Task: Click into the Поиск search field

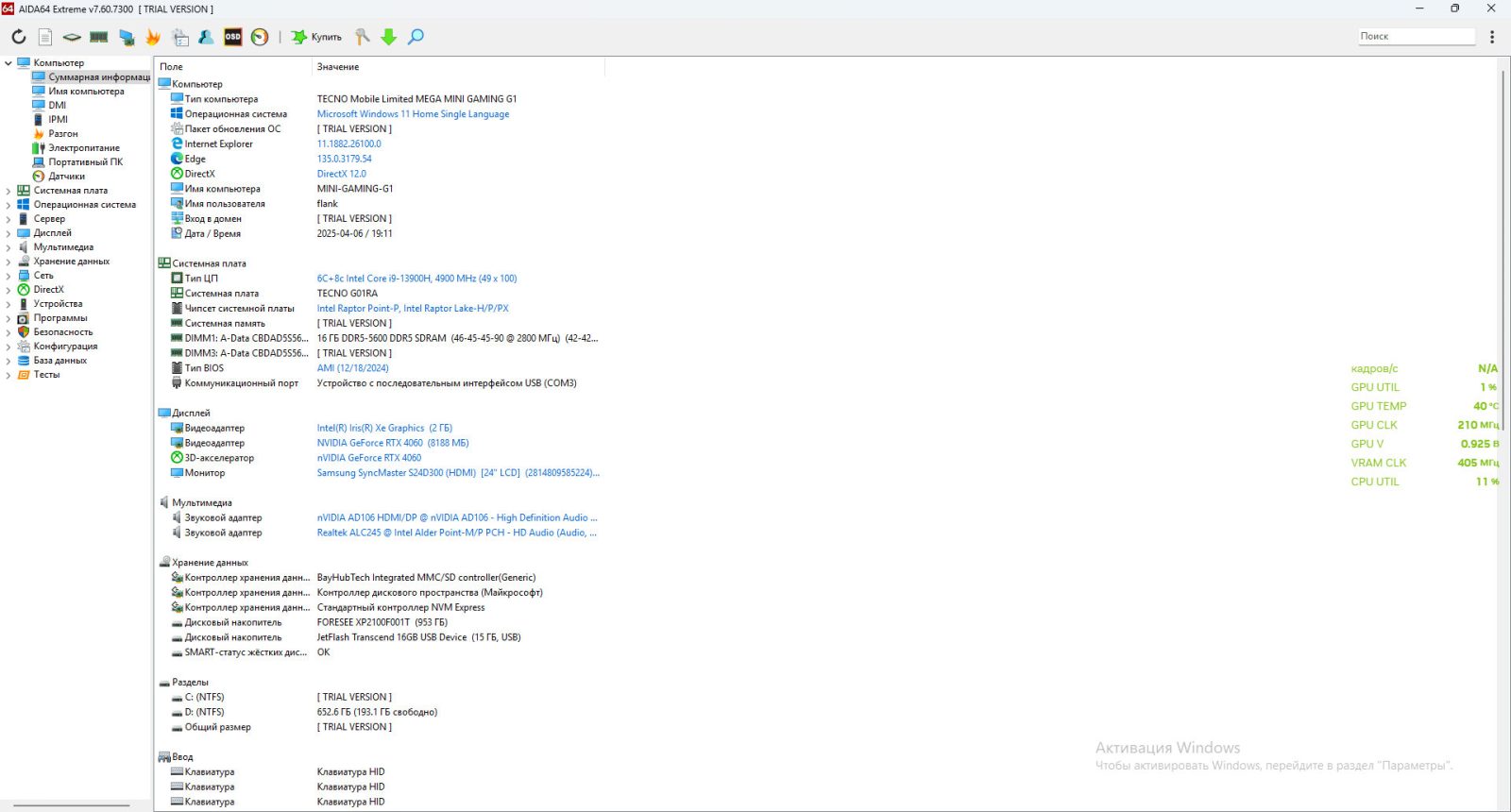Action: pos(1416,37)
